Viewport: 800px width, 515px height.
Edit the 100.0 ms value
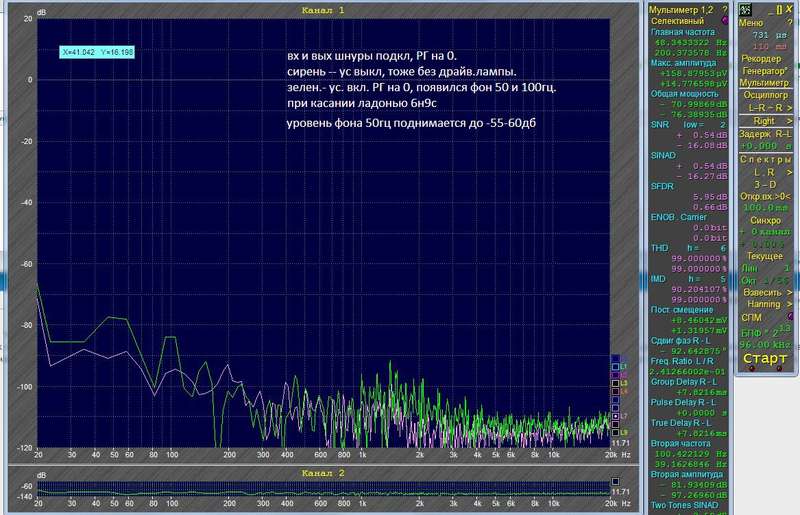(x=765, y=208)
